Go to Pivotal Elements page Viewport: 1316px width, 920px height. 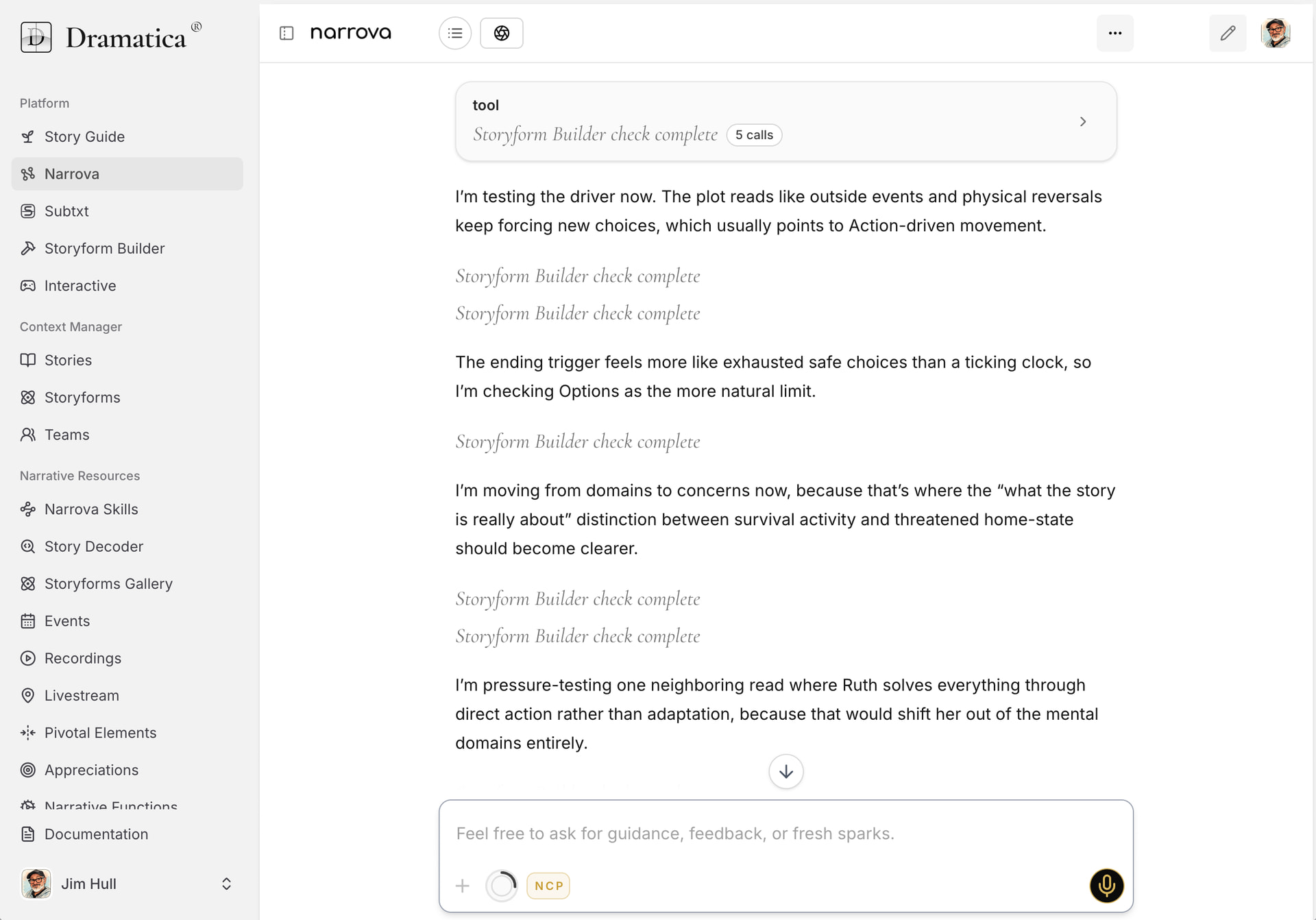click(x=100, y=733)
